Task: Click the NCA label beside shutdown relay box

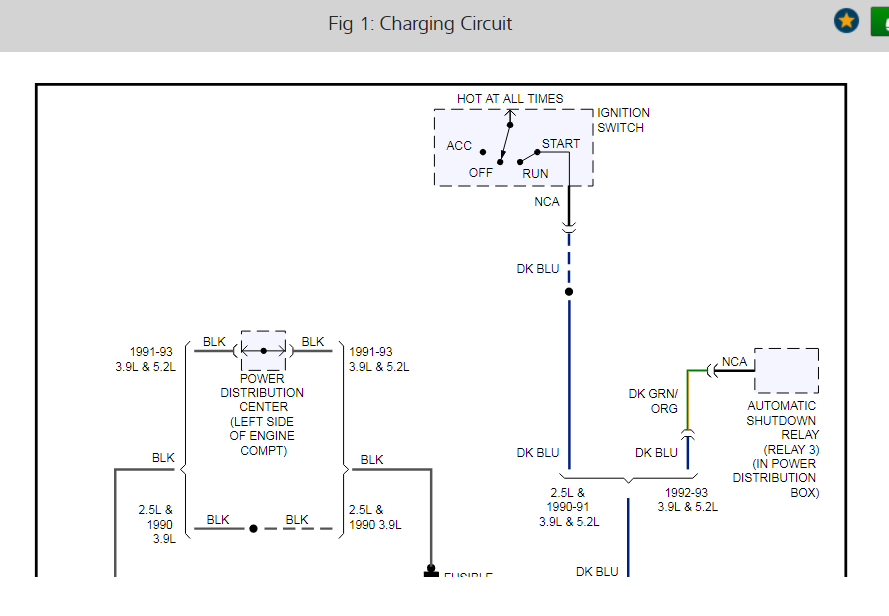Action: [x=734, y=362]
